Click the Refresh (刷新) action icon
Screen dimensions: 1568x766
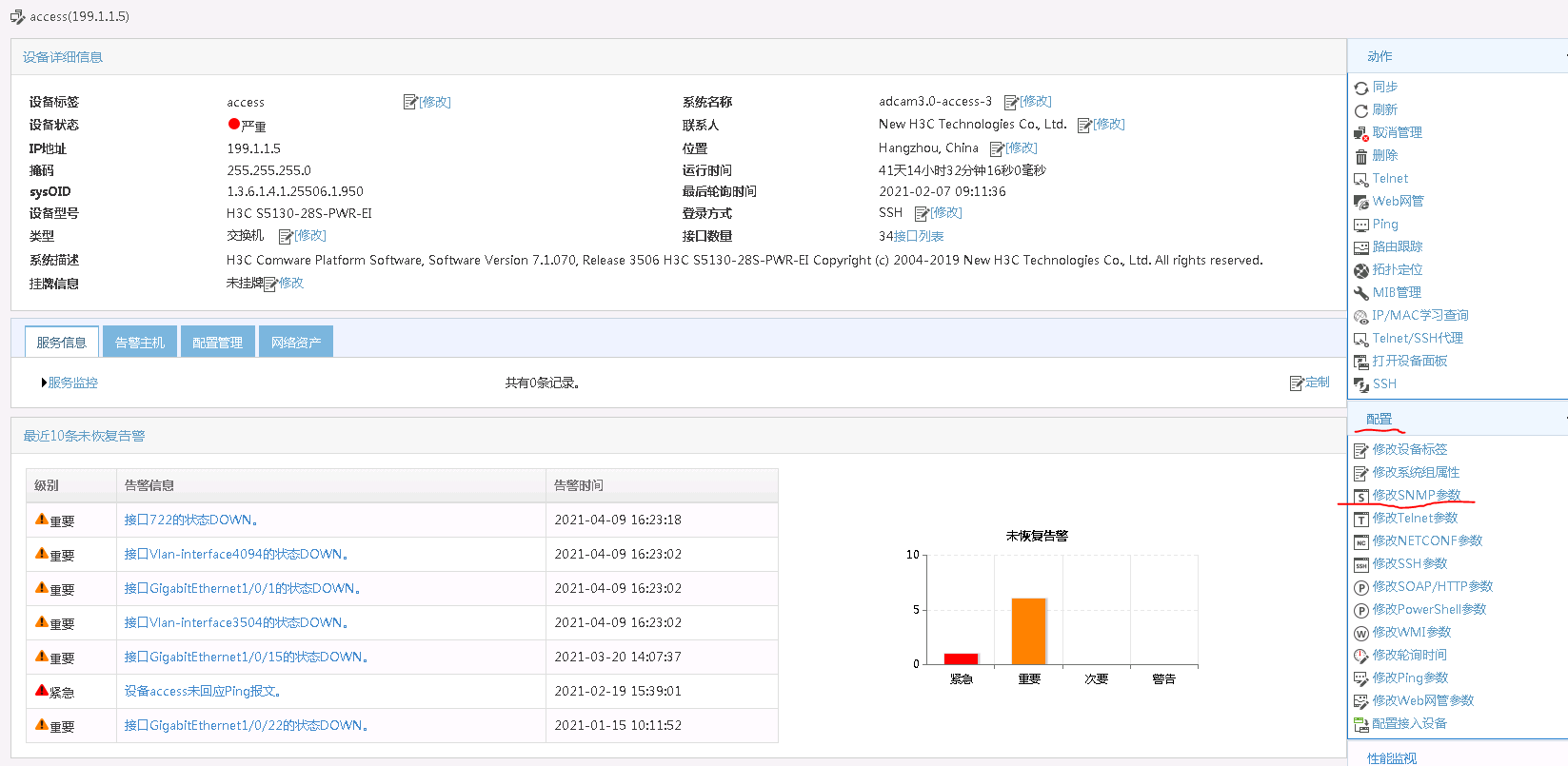click(1361, 110)
